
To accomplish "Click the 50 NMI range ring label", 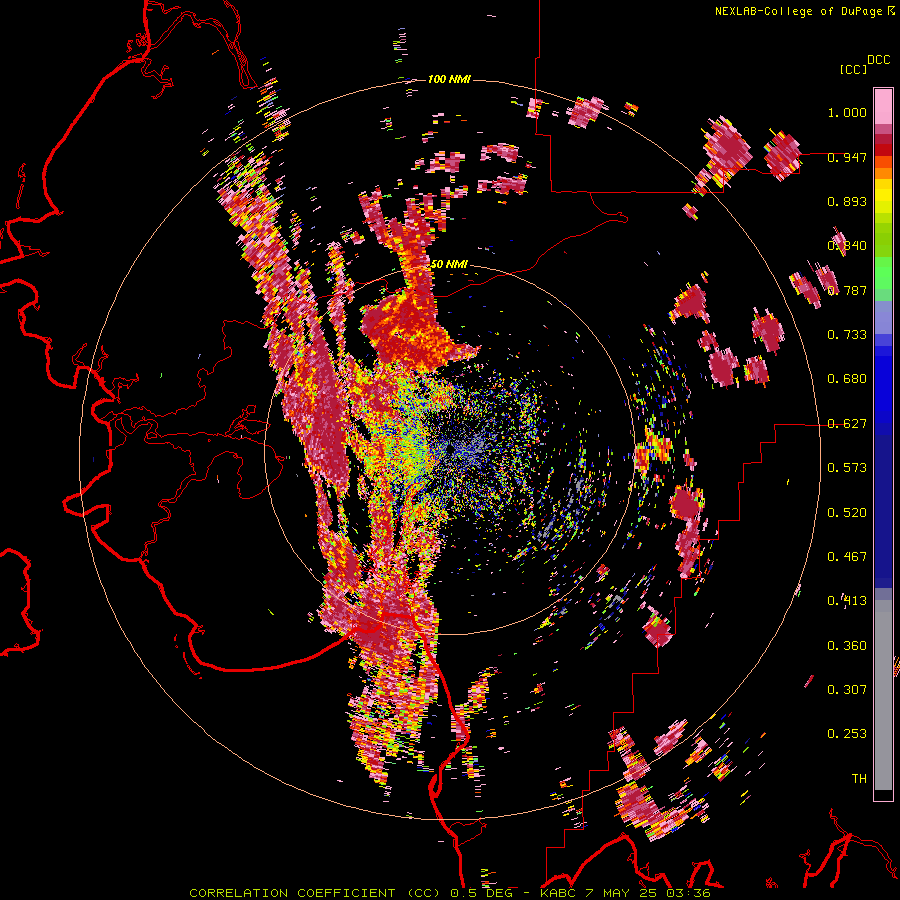I will pyautogui.click(x=449, y=264).
